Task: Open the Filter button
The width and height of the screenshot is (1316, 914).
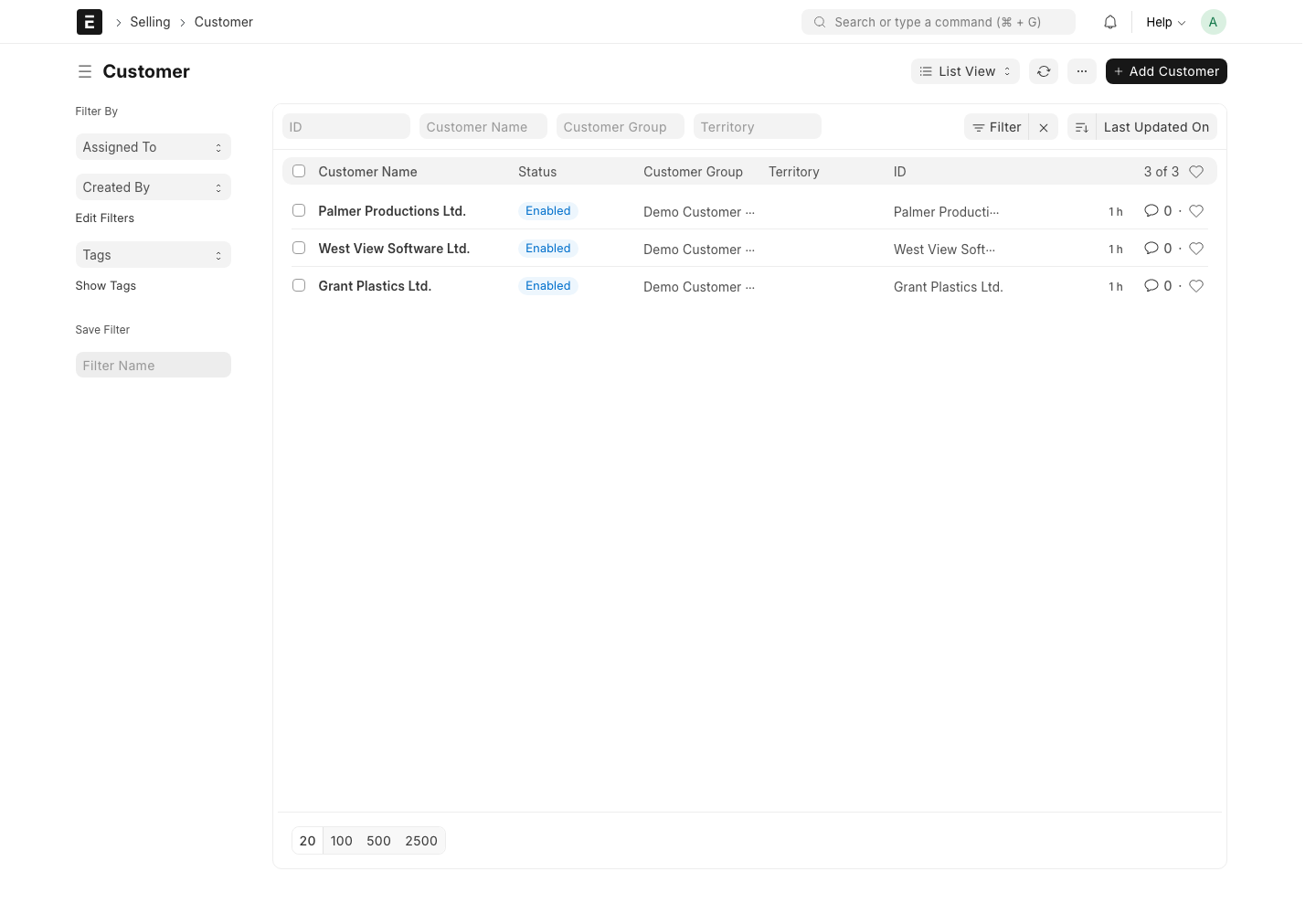Action: point(996,127)
